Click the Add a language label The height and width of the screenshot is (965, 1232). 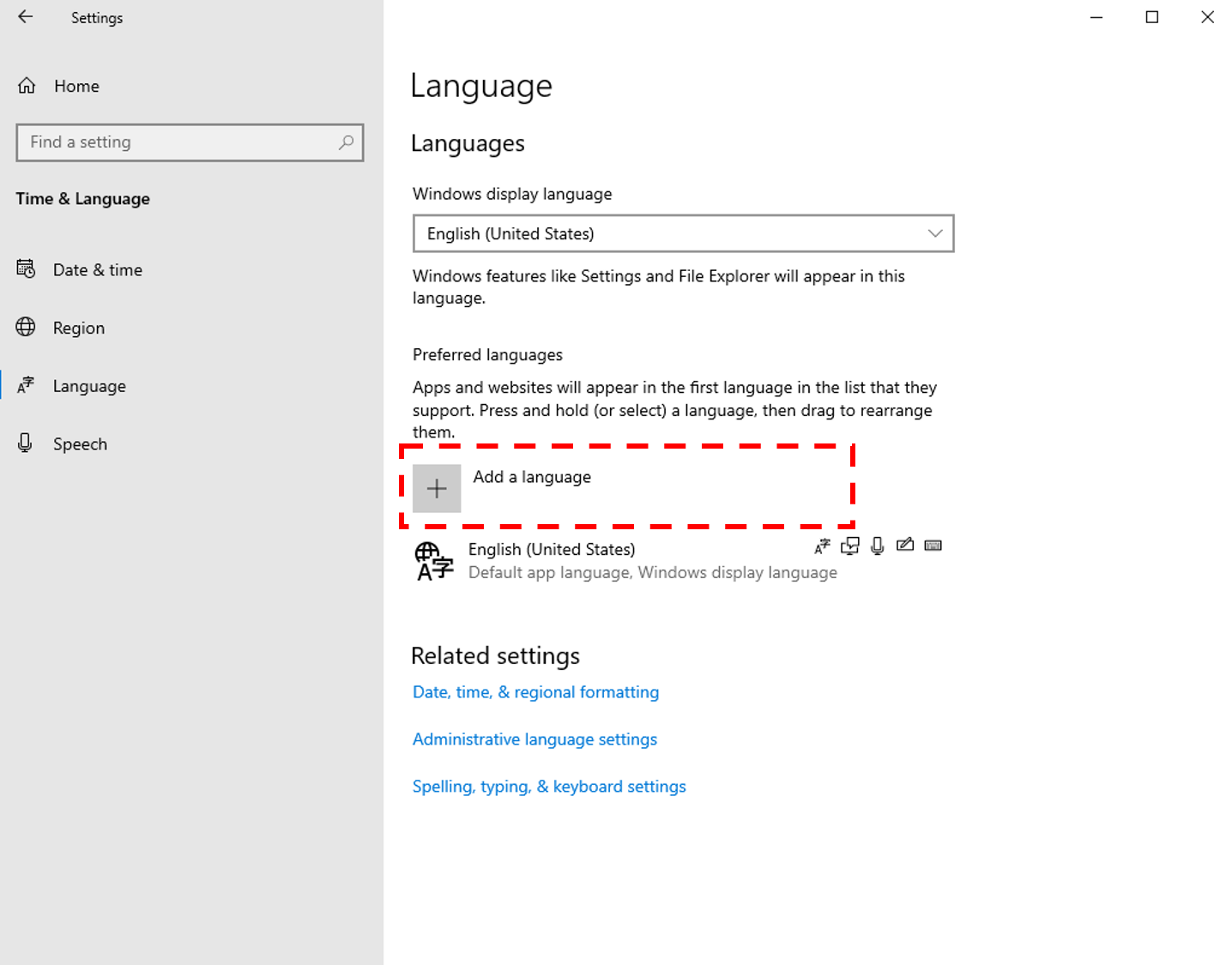coord(532,477)
